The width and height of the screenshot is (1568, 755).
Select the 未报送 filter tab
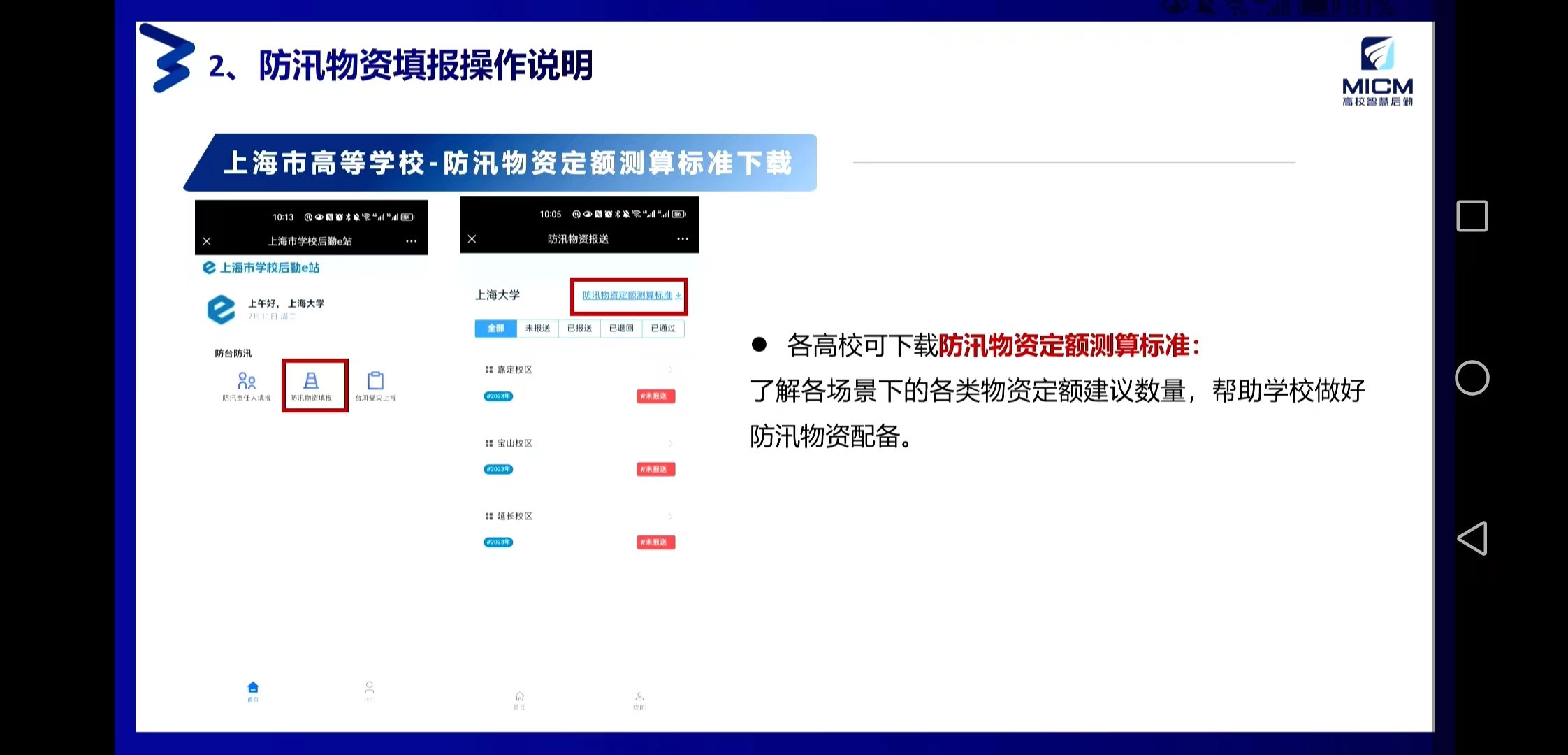coord(537,329)
